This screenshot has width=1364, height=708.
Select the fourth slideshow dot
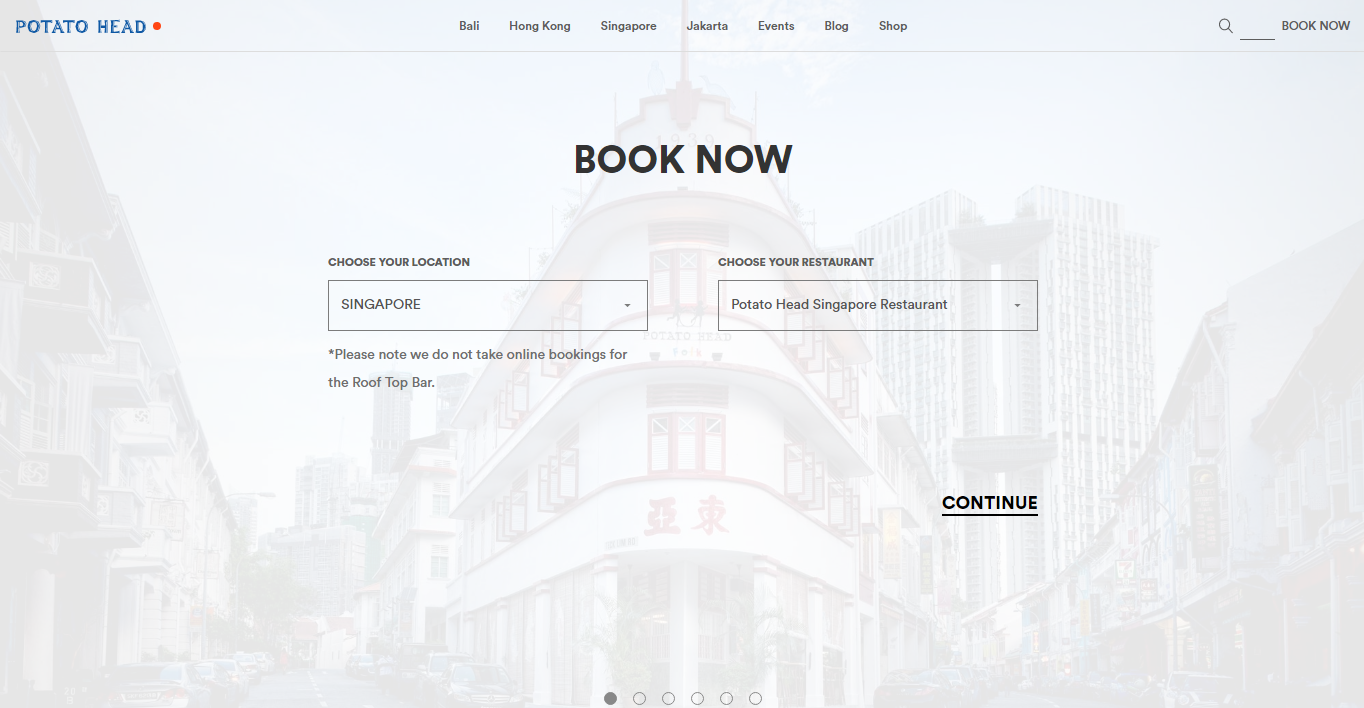point(698,698)
